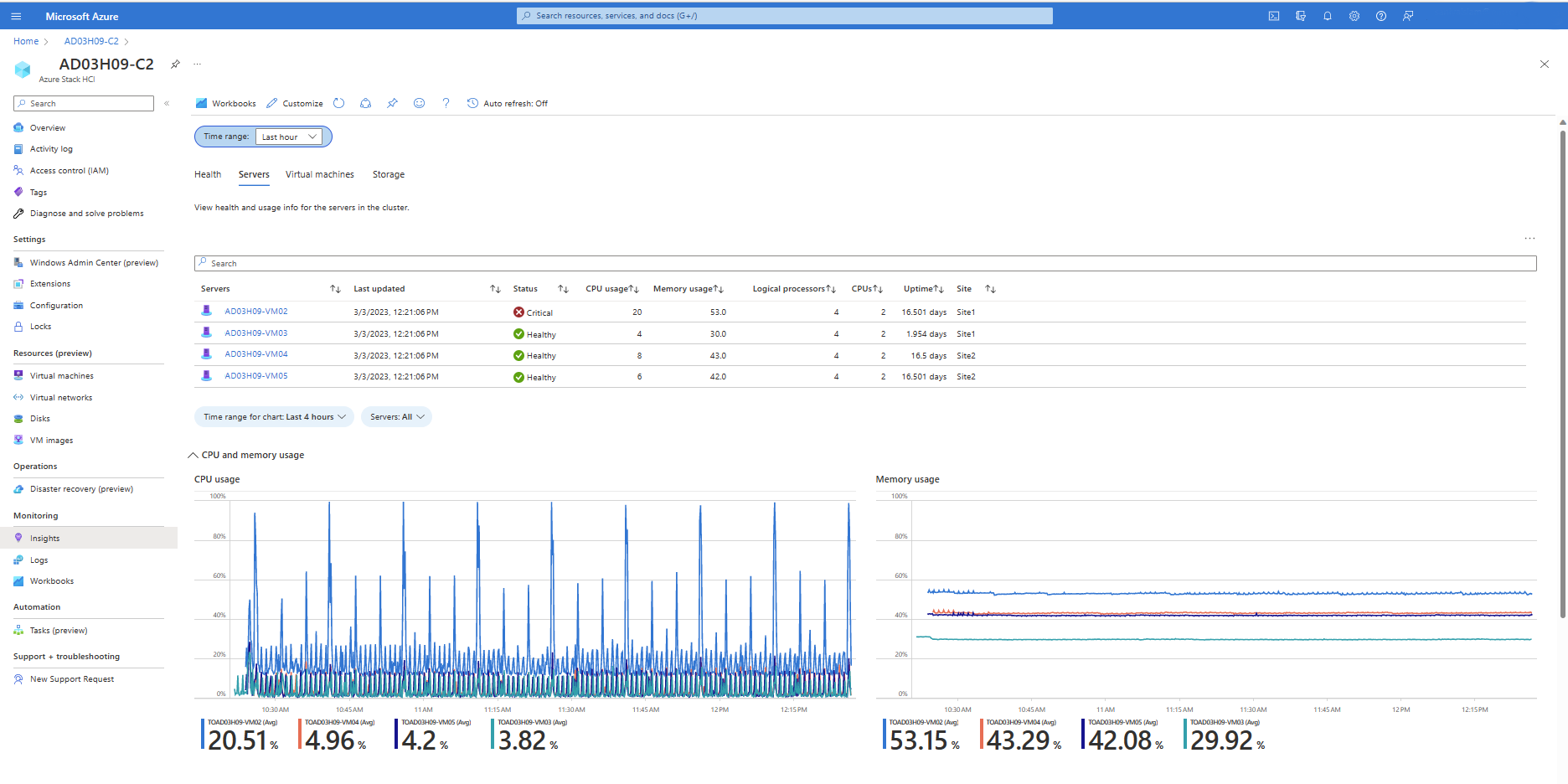Open the portal hamburger menu
The height and width of the screenshot is (784, 1568).
click(16, 16)
